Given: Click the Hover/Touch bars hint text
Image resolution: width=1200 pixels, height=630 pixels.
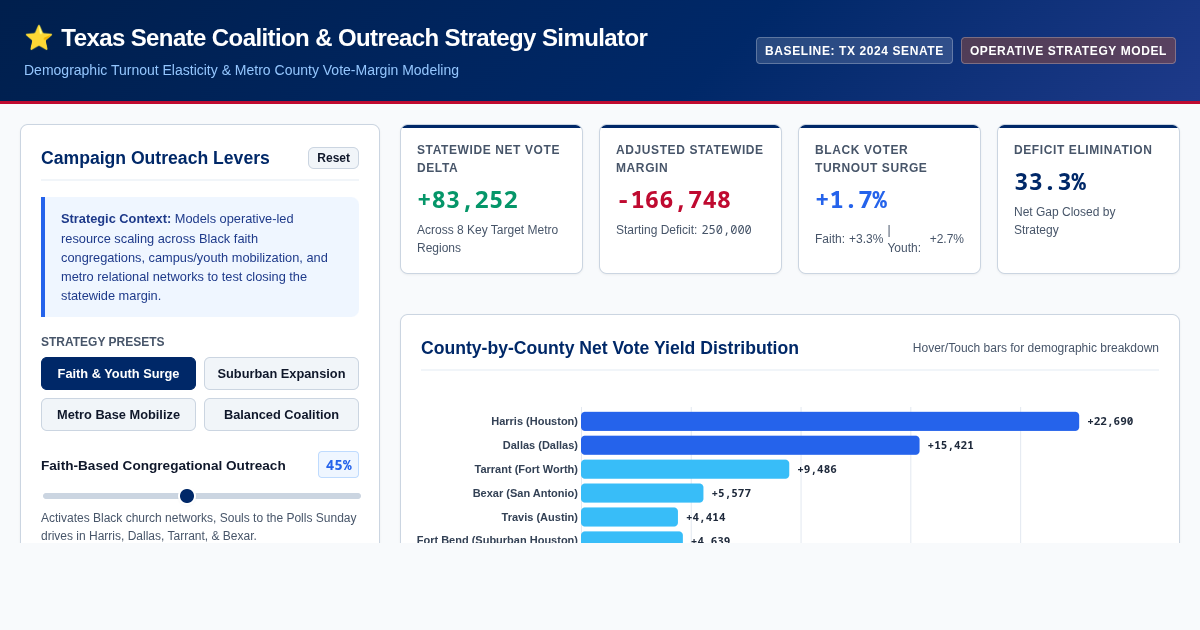Looking at the screenshot, I should (1036, 348).
